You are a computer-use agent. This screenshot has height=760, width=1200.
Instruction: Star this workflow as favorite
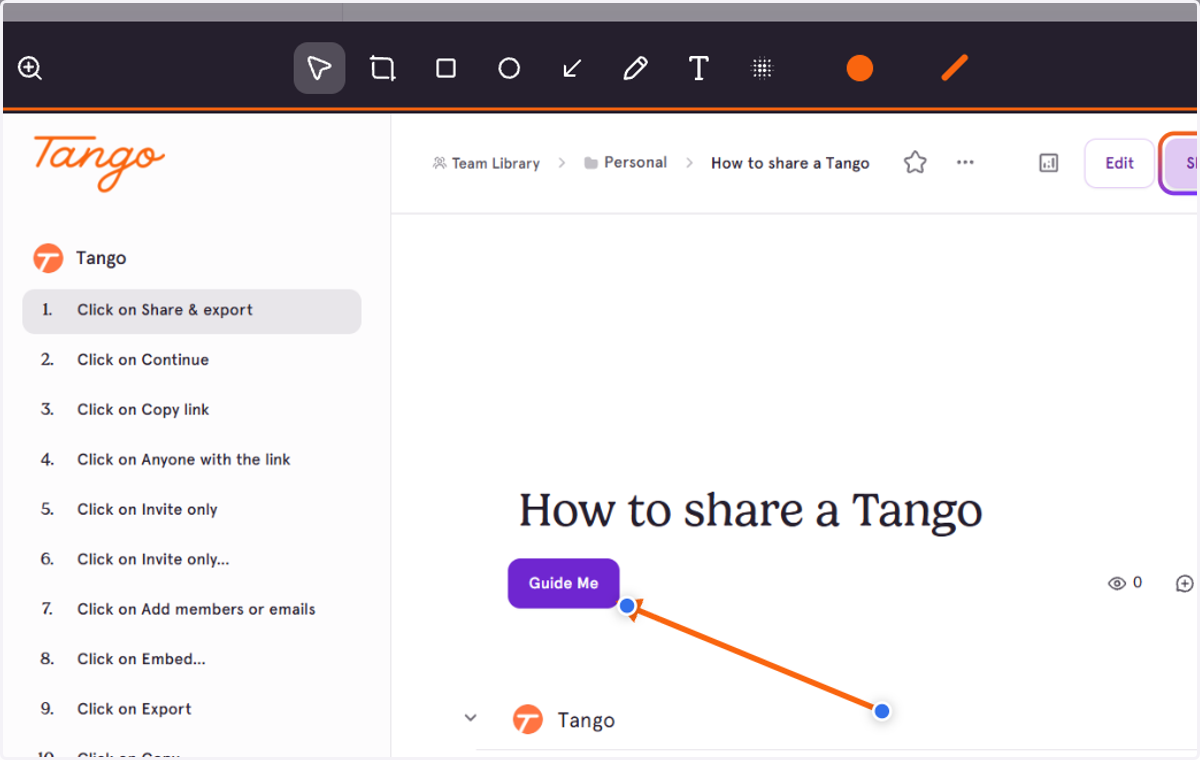coord(915,162)
